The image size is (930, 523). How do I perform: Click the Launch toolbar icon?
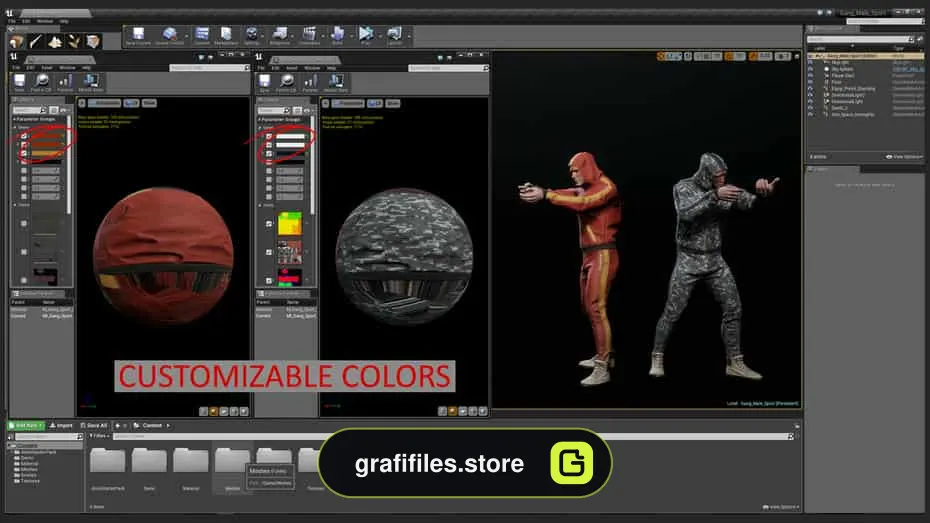[394, 36]
